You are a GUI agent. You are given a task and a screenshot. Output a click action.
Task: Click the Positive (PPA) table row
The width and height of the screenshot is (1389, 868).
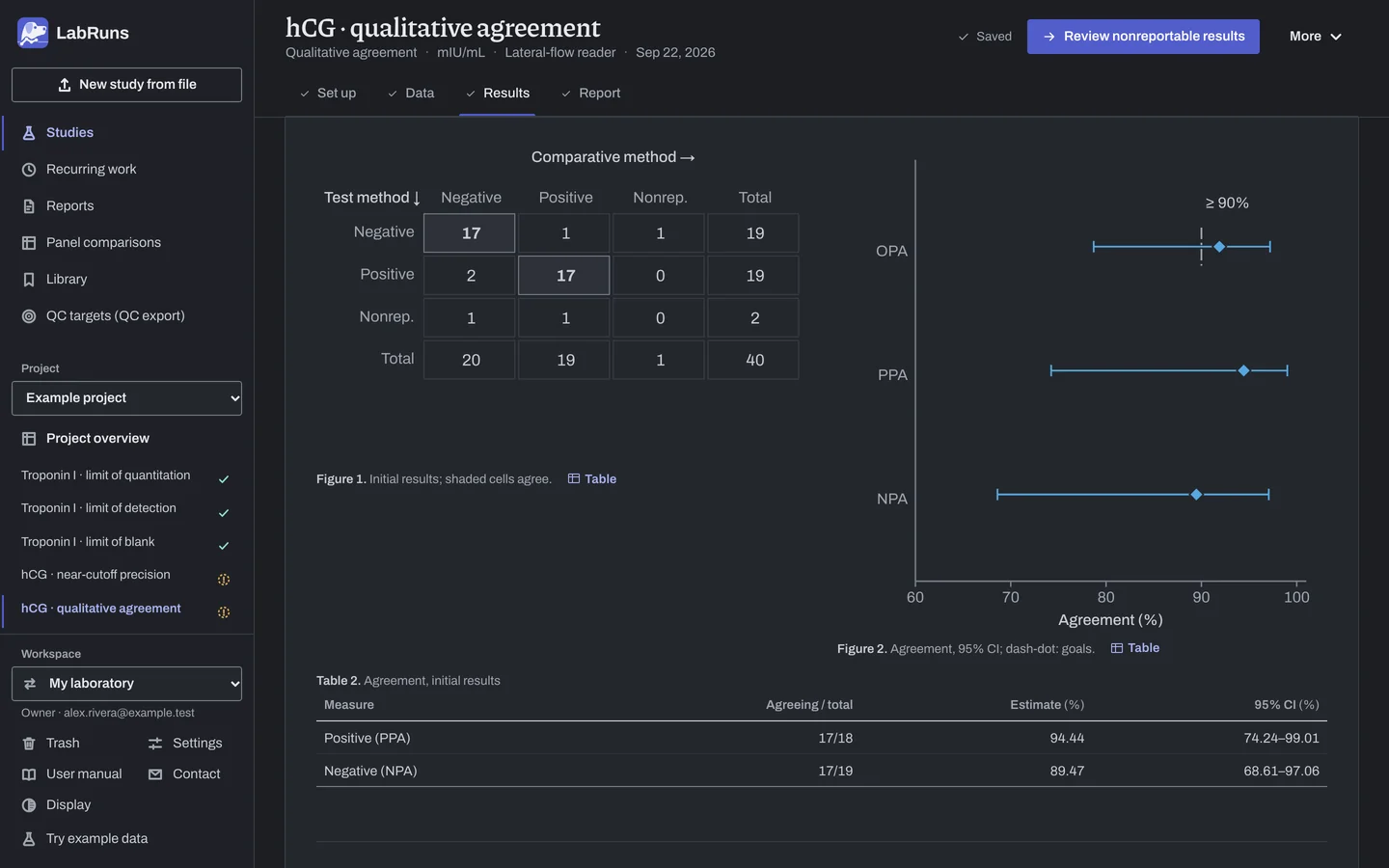tap(822, 738)
